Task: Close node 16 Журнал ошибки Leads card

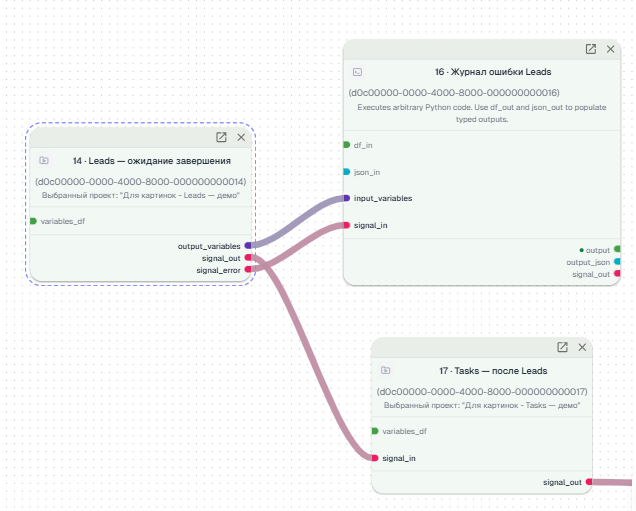Action: 610,49
